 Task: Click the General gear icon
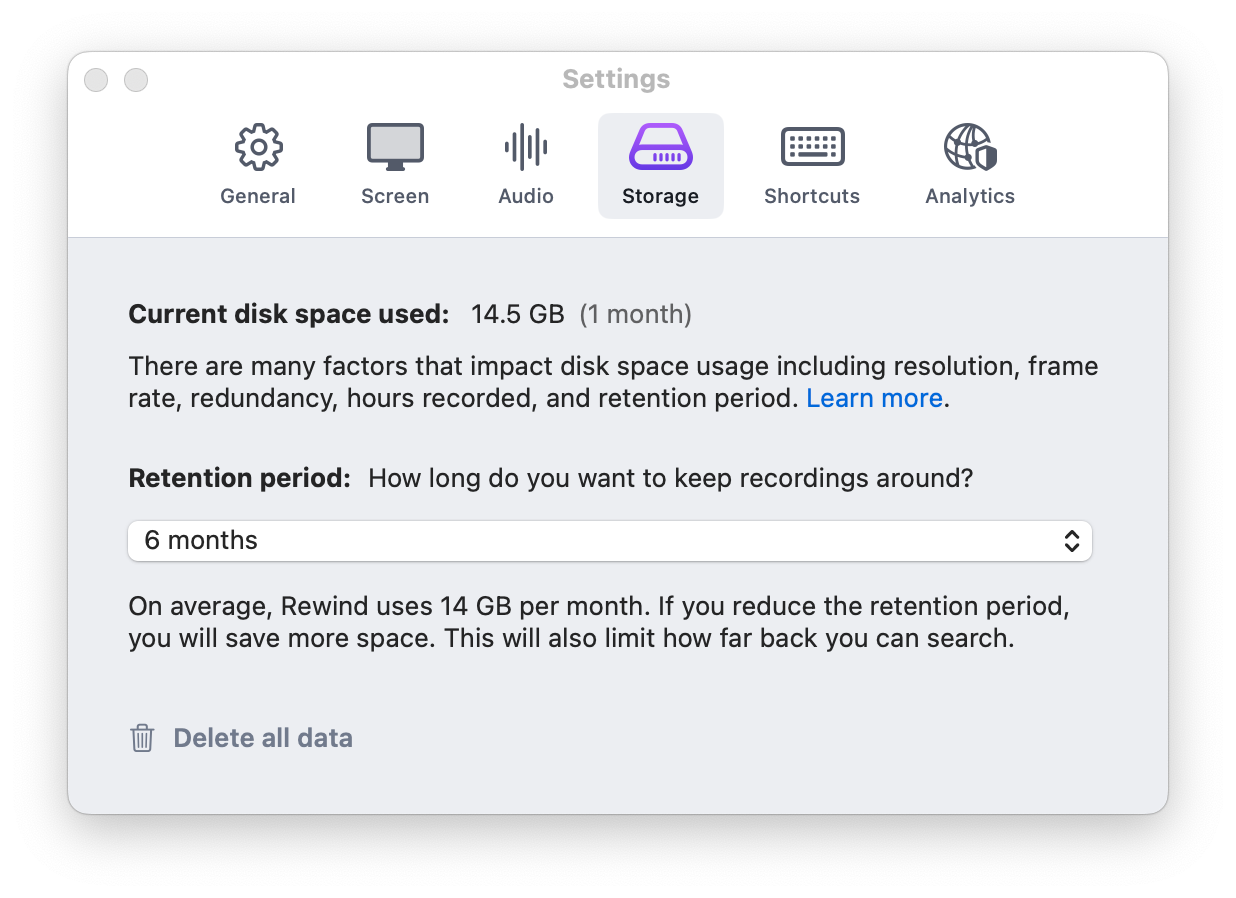[x=258, y=148]
